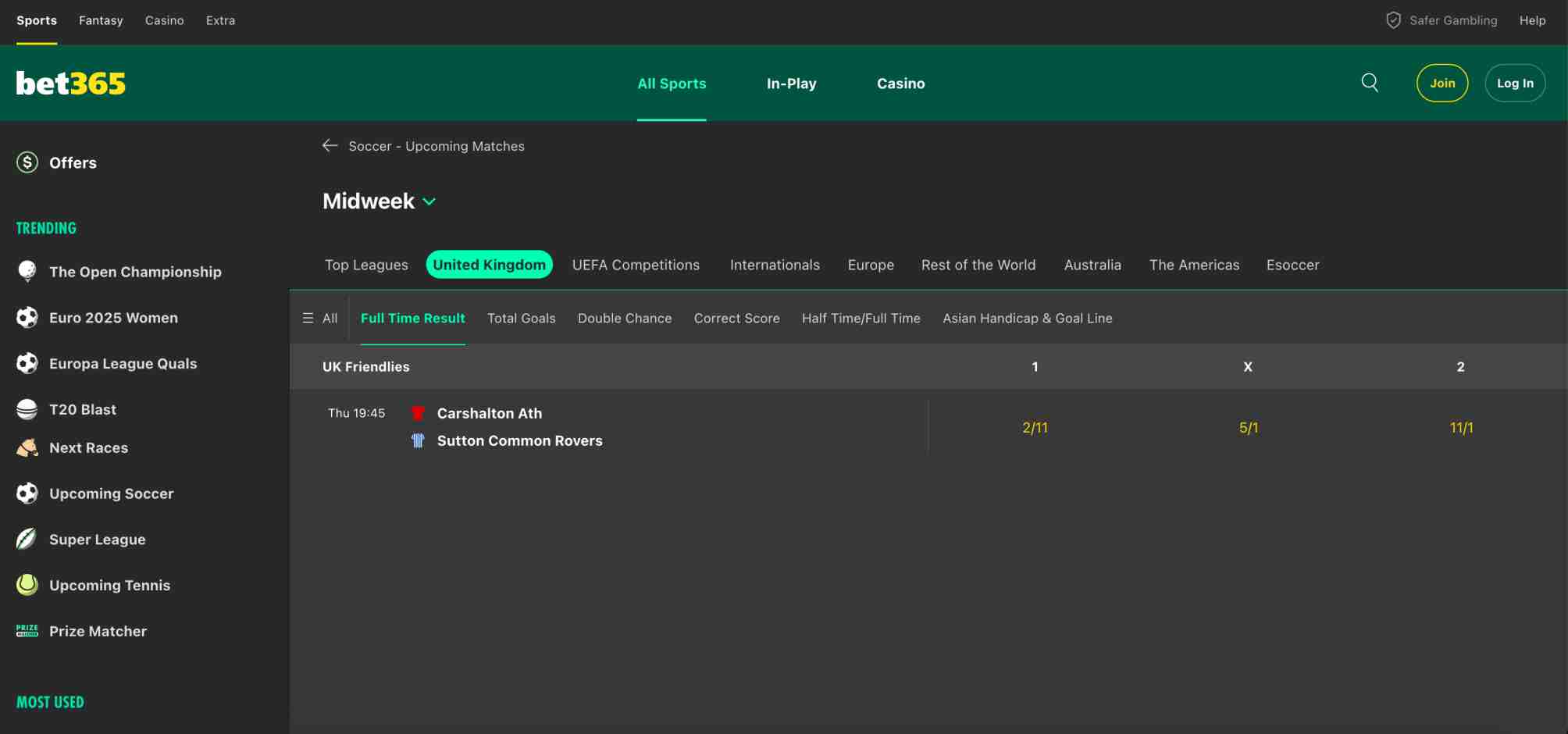
Task: Open the search magnifier icon
Action: [x=1370, y=83]
